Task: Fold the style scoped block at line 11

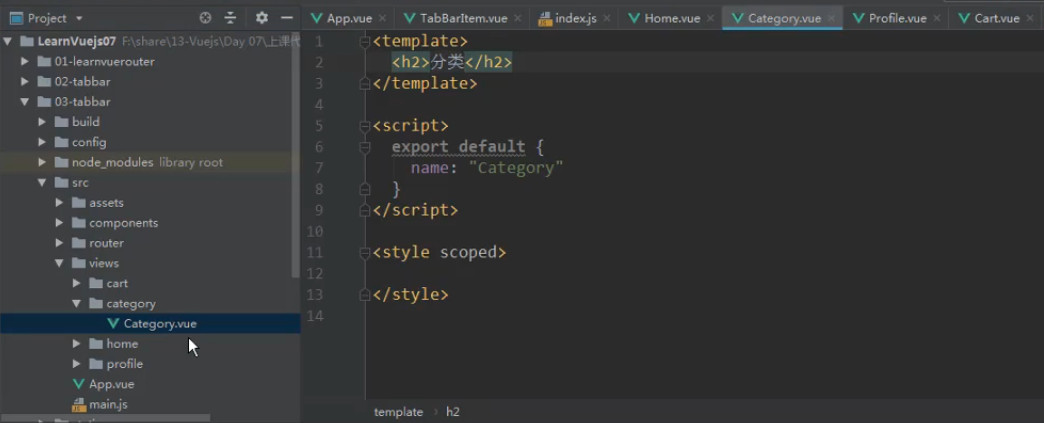Action: (x=364, y=252)
